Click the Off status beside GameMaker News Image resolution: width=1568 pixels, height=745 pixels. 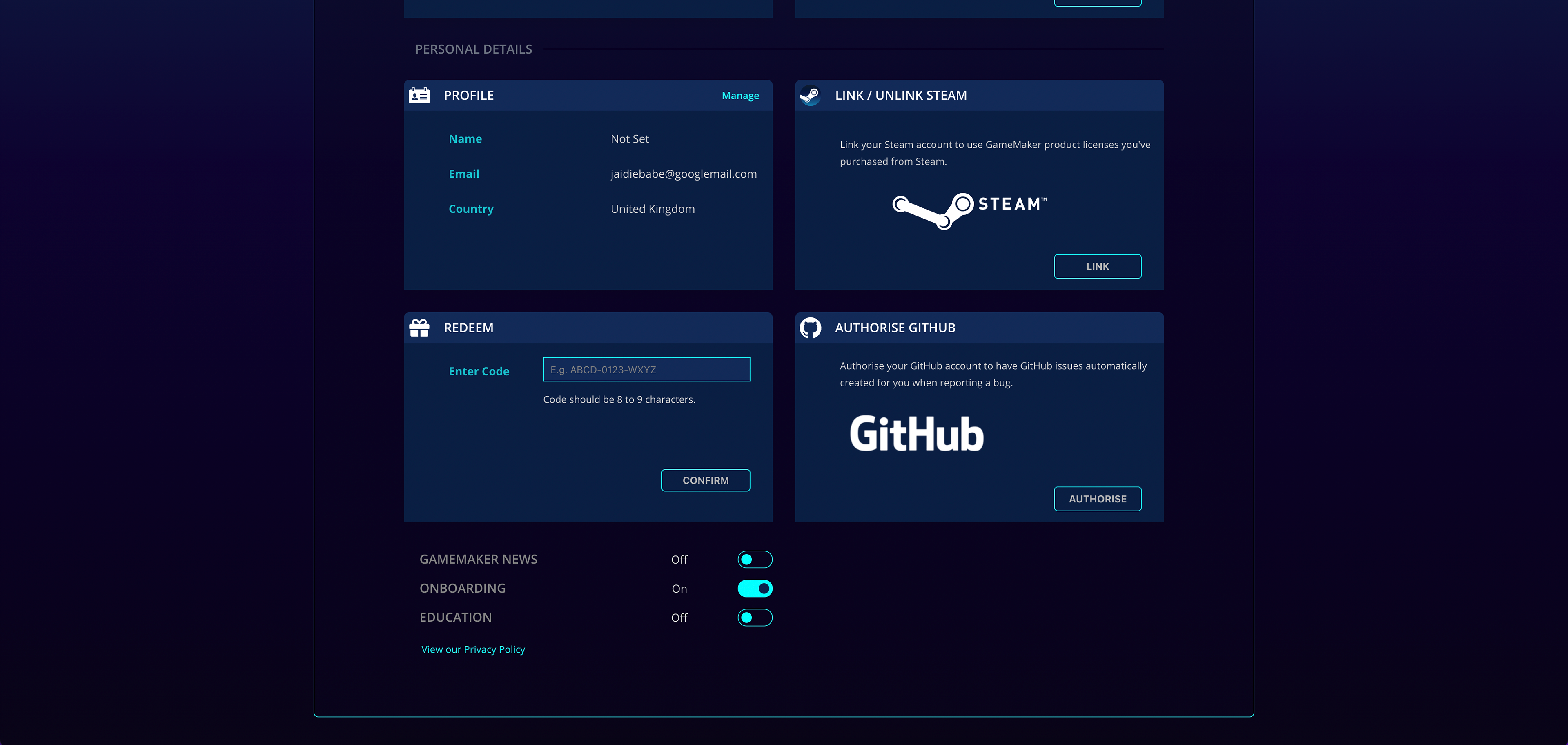[x=679, y=560]
